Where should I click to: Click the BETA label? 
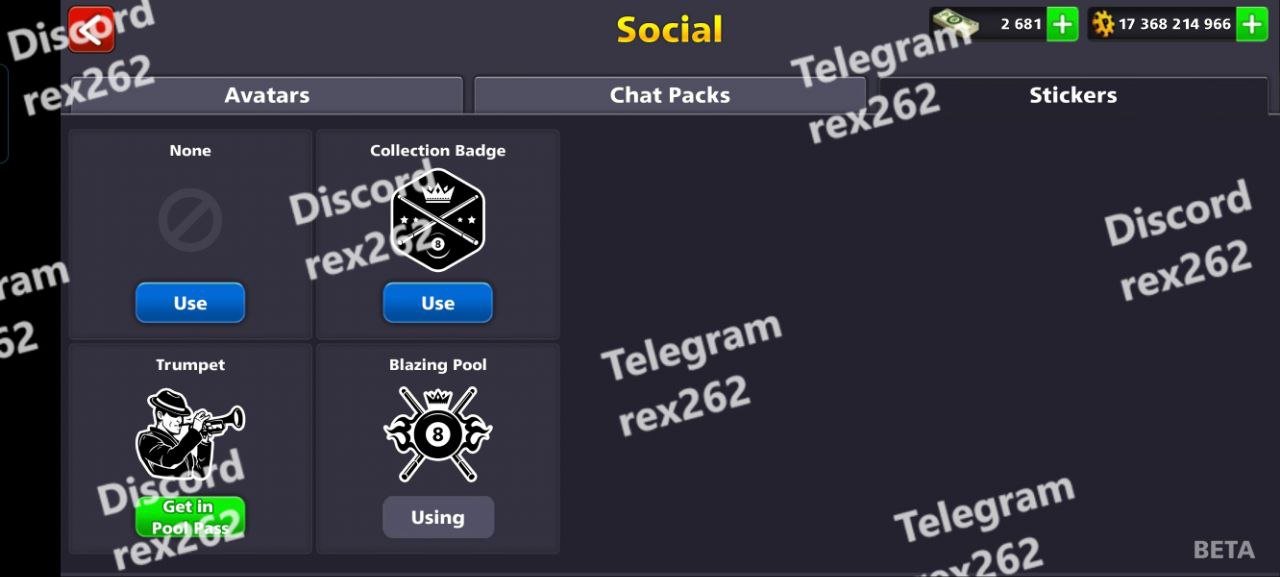1224,550
